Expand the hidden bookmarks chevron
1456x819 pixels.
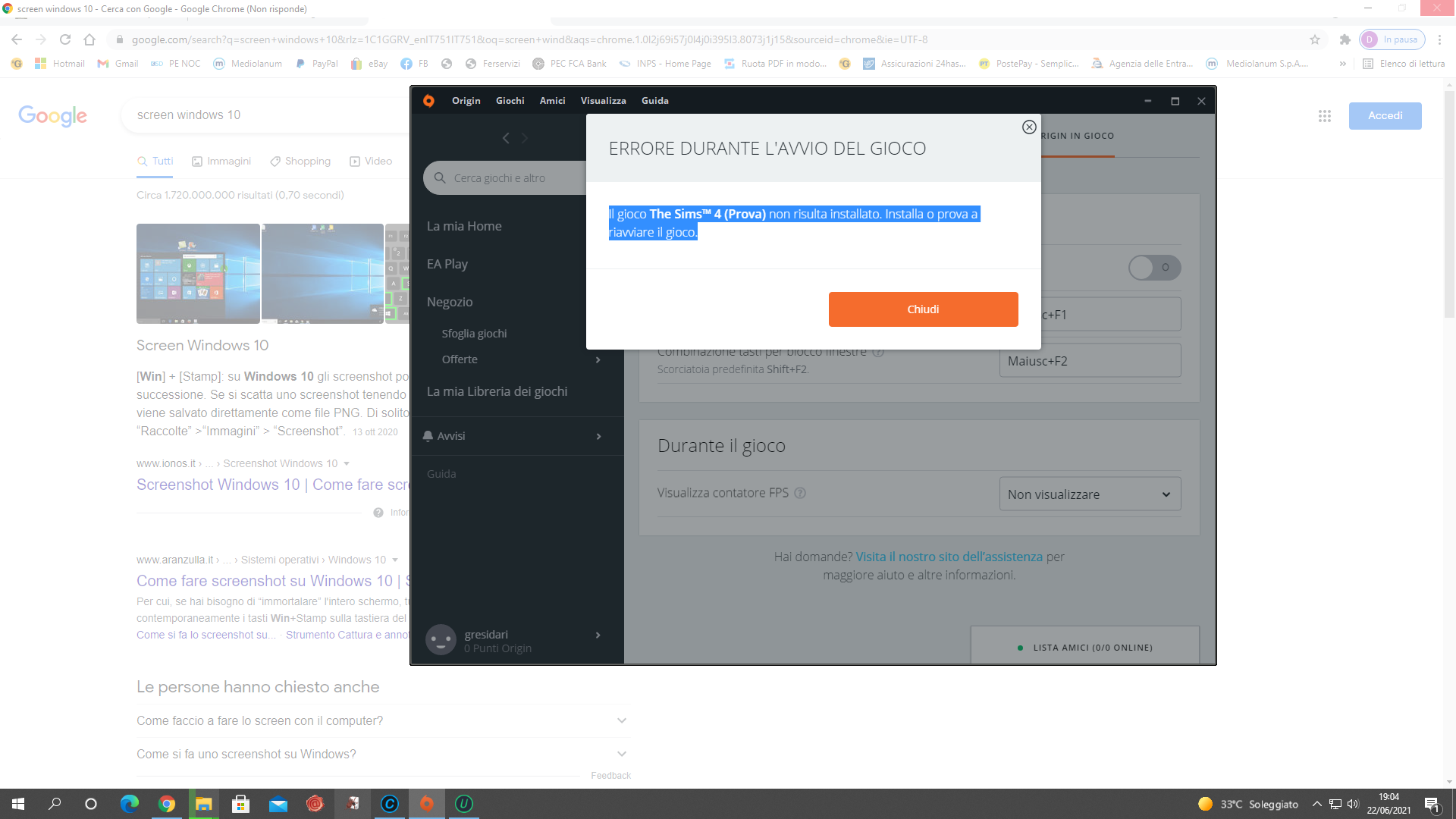(1342, 64)
